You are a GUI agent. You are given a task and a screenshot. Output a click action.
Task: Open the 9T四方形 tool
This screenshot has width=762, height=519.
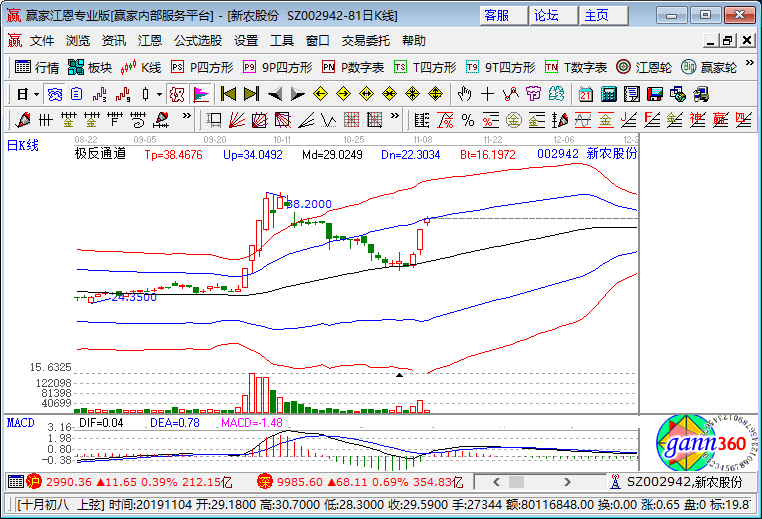click(x=501, y=67)
